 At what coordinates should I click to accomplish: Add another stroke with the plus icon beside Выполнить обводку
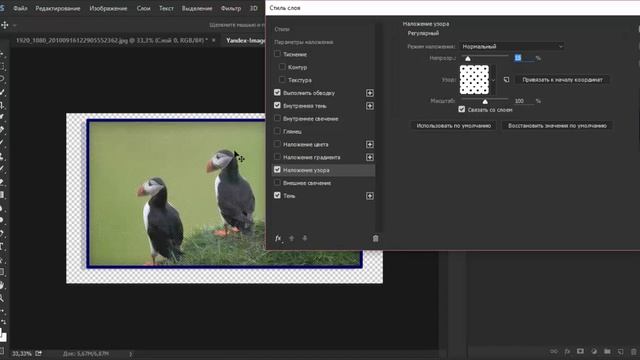[x=370, y=93]
